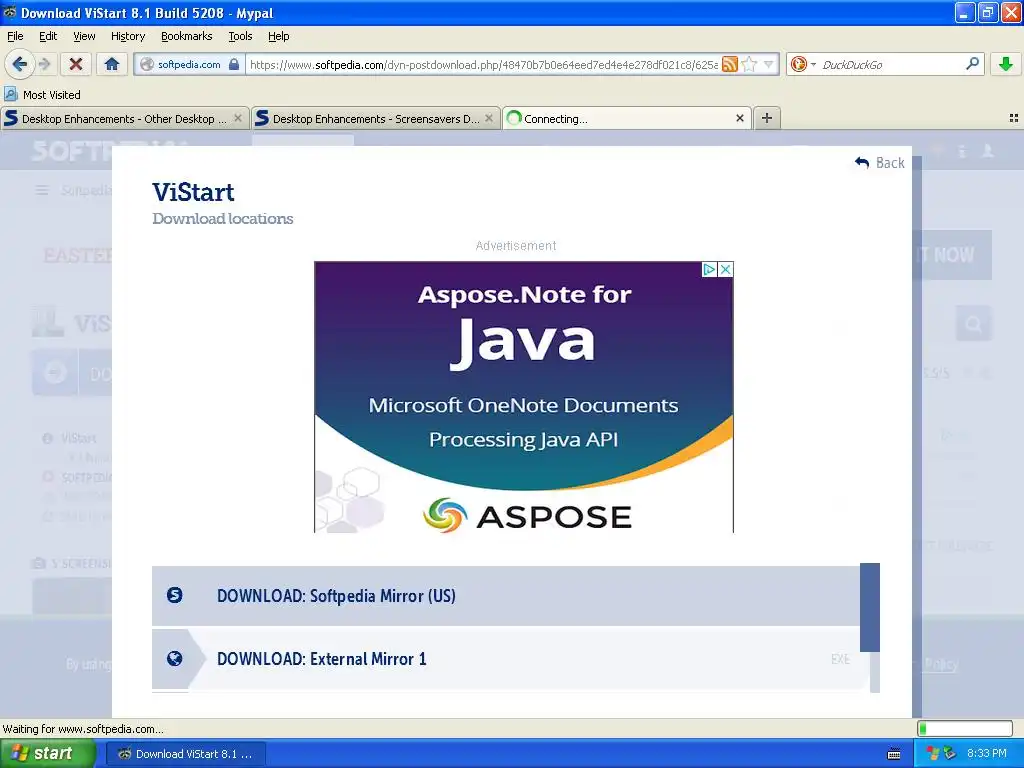Click the RSS feed icon in address bar
The width and height of the screenshot is (1024, 768).
pyautogui.click(x=729, y=64)
